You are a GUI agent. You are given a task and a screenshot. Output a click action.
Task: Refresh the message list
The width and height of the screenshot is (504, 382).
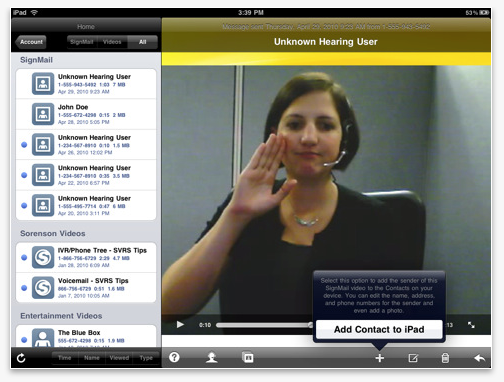(21, 358)
